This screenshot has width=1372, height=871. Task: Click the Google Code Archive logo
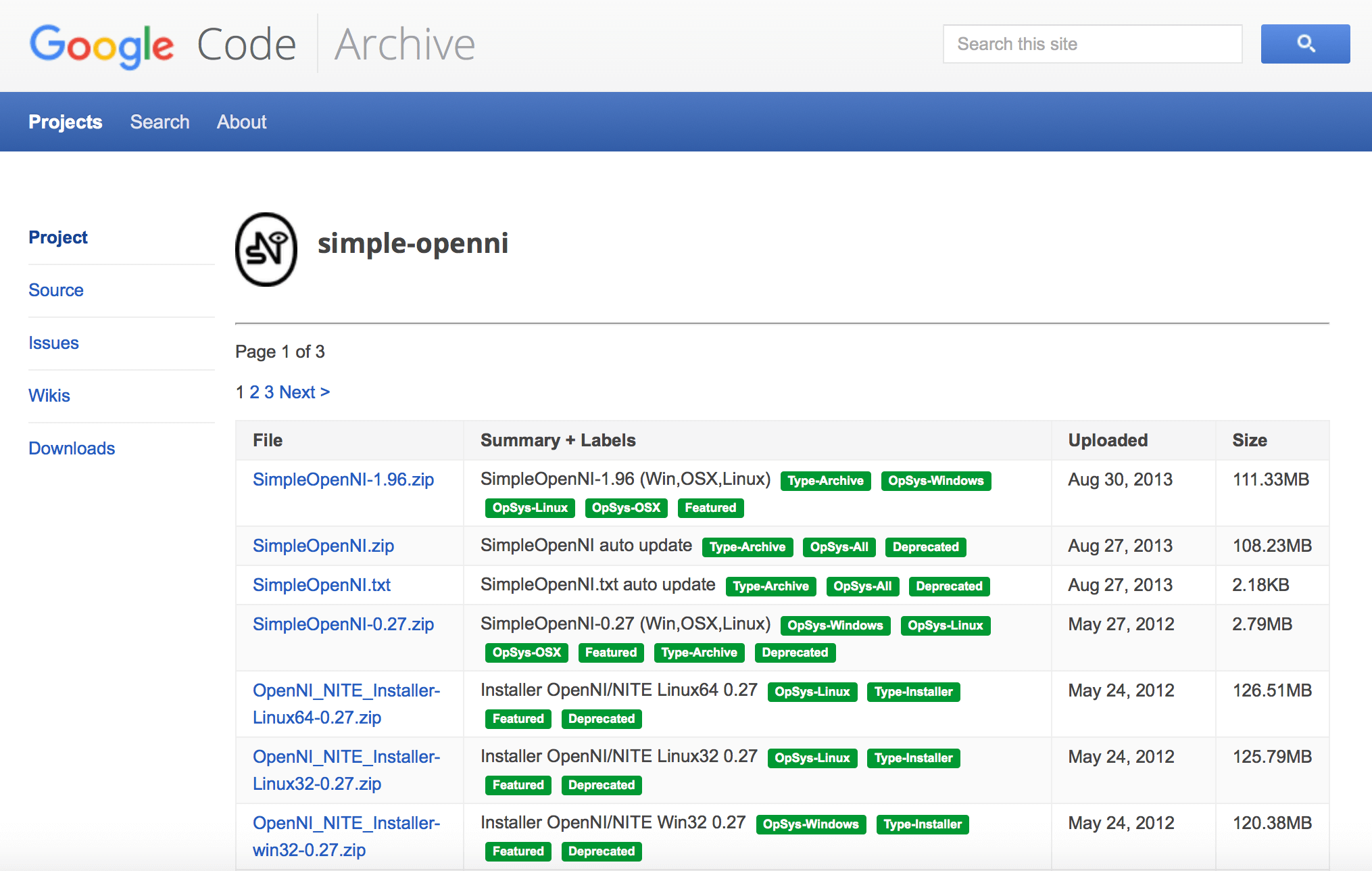click(x=253, y=45)
